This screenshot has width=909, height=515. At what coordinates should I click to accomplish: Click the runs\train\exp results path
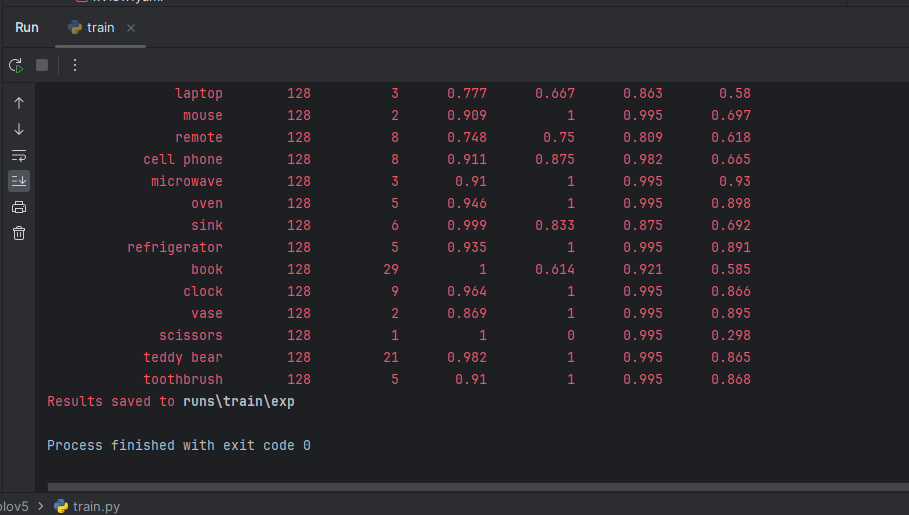[x=239, y=401]
